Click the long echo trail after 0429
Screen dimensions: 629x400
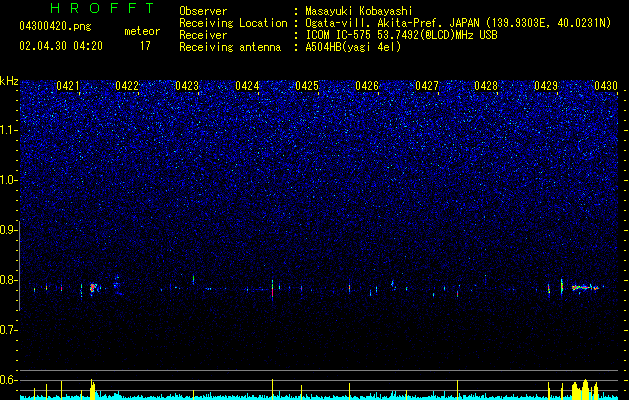[x=585, y=287]
